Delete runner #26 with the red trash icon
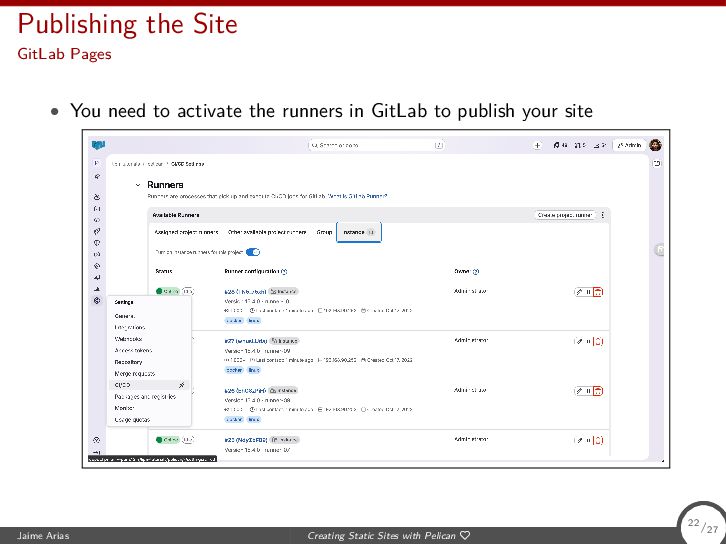The width and height of the screenshot is (726, 544). click(598, 391)
